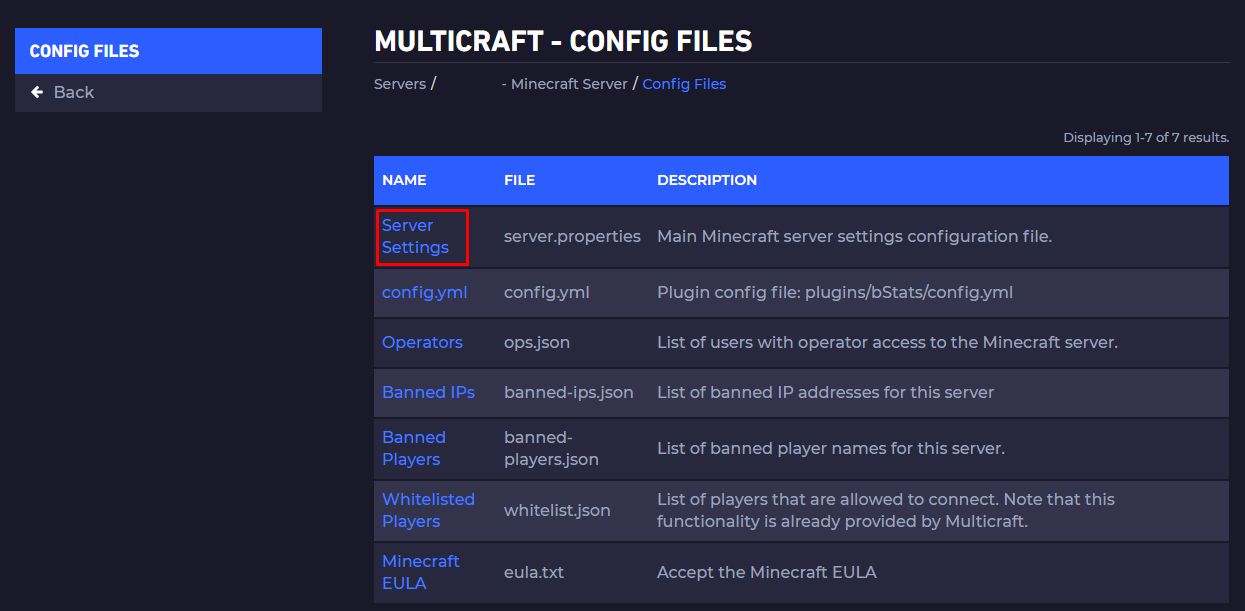
Task: View the Whitelisted Players file
Action: click(428, 510)
